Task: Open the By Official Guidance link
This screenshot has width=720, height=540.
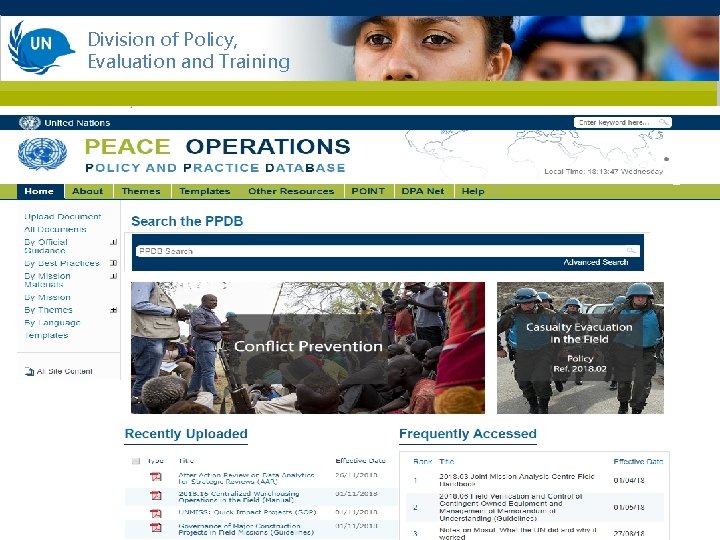Action: pos(46,246)
